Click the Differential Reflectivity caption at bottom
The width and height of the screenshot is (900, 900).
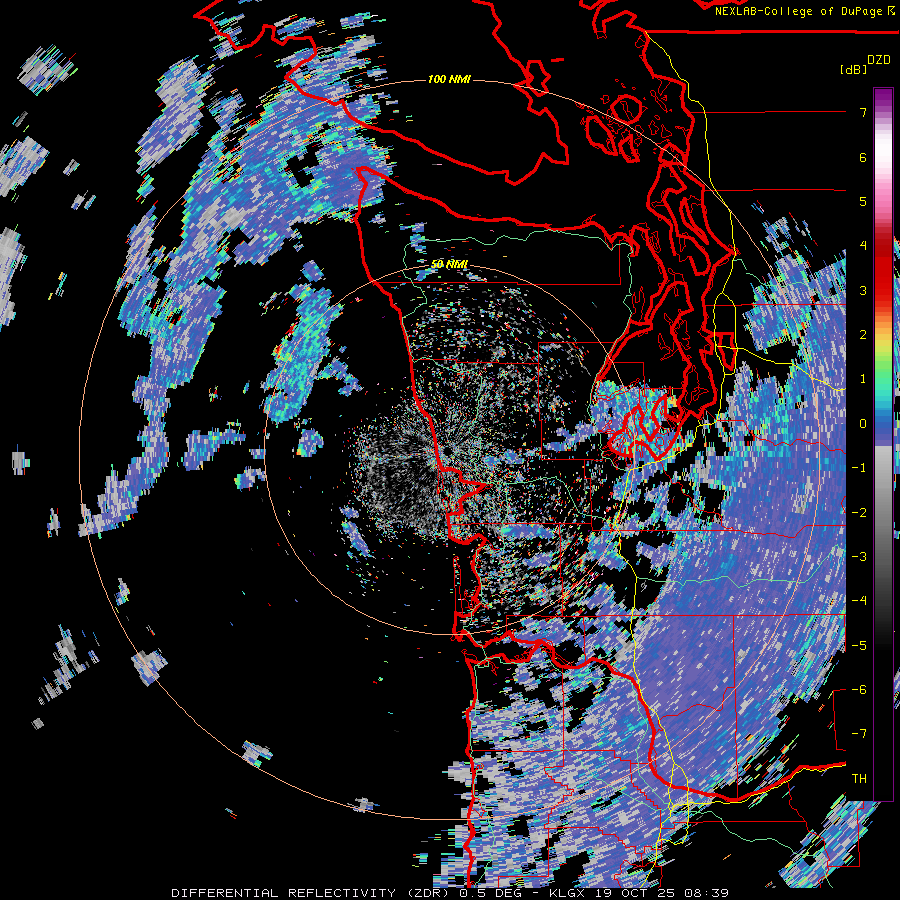tap(450, 893)
